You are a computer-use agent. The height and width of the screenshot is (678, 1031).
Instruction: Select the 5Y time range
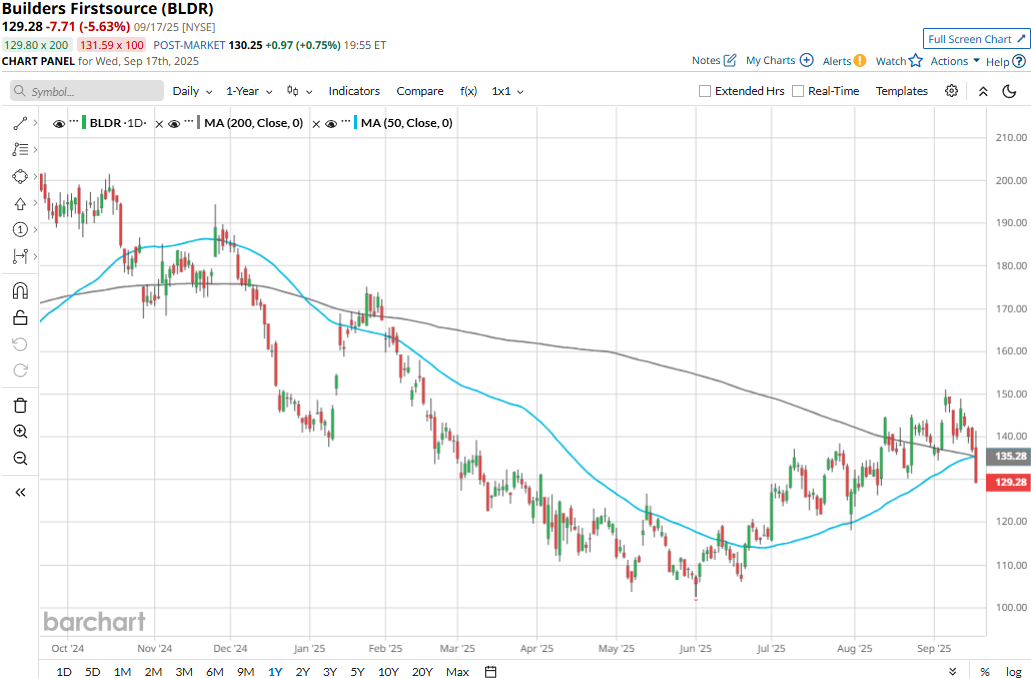click(357, 671)
